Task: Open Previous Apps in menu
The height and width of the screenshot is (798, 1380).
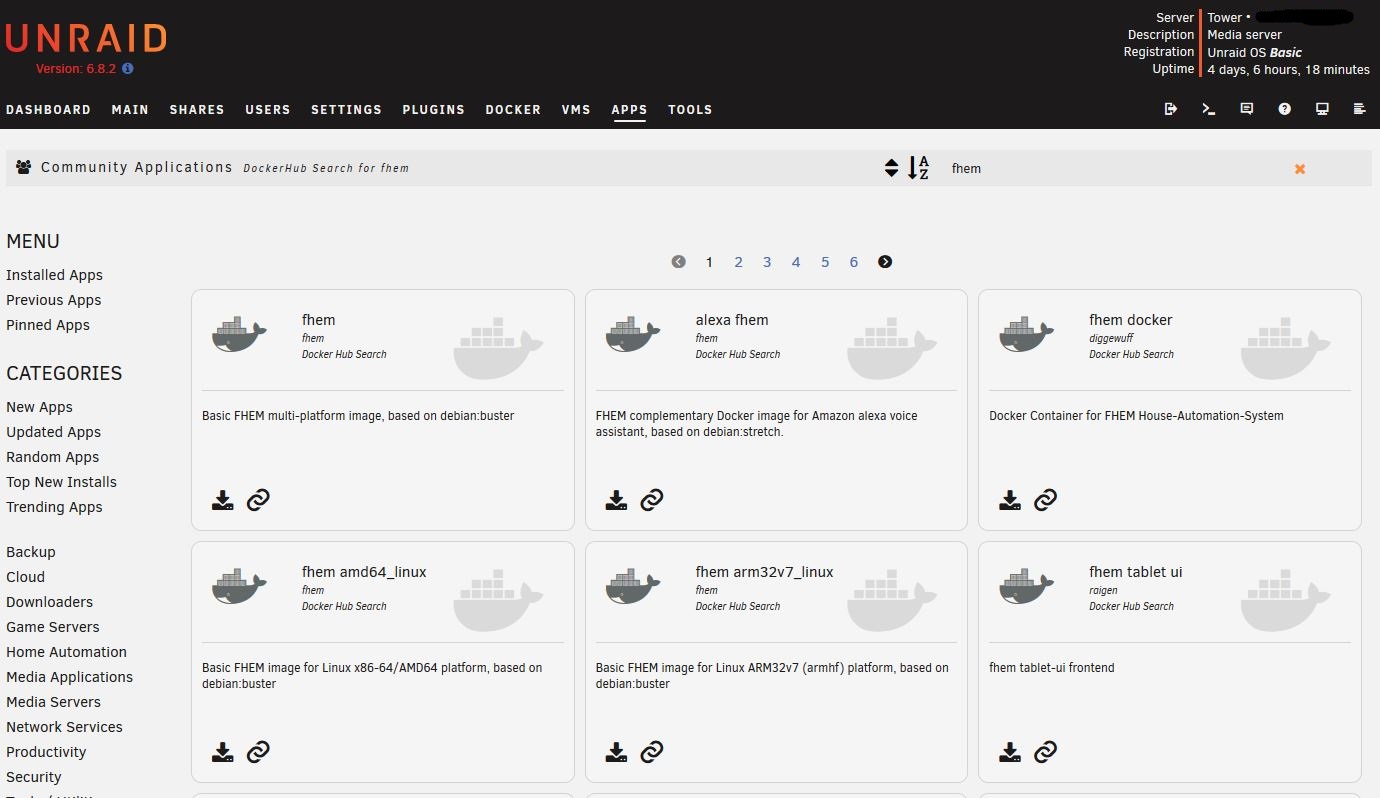Action: [x=53, y=300]
